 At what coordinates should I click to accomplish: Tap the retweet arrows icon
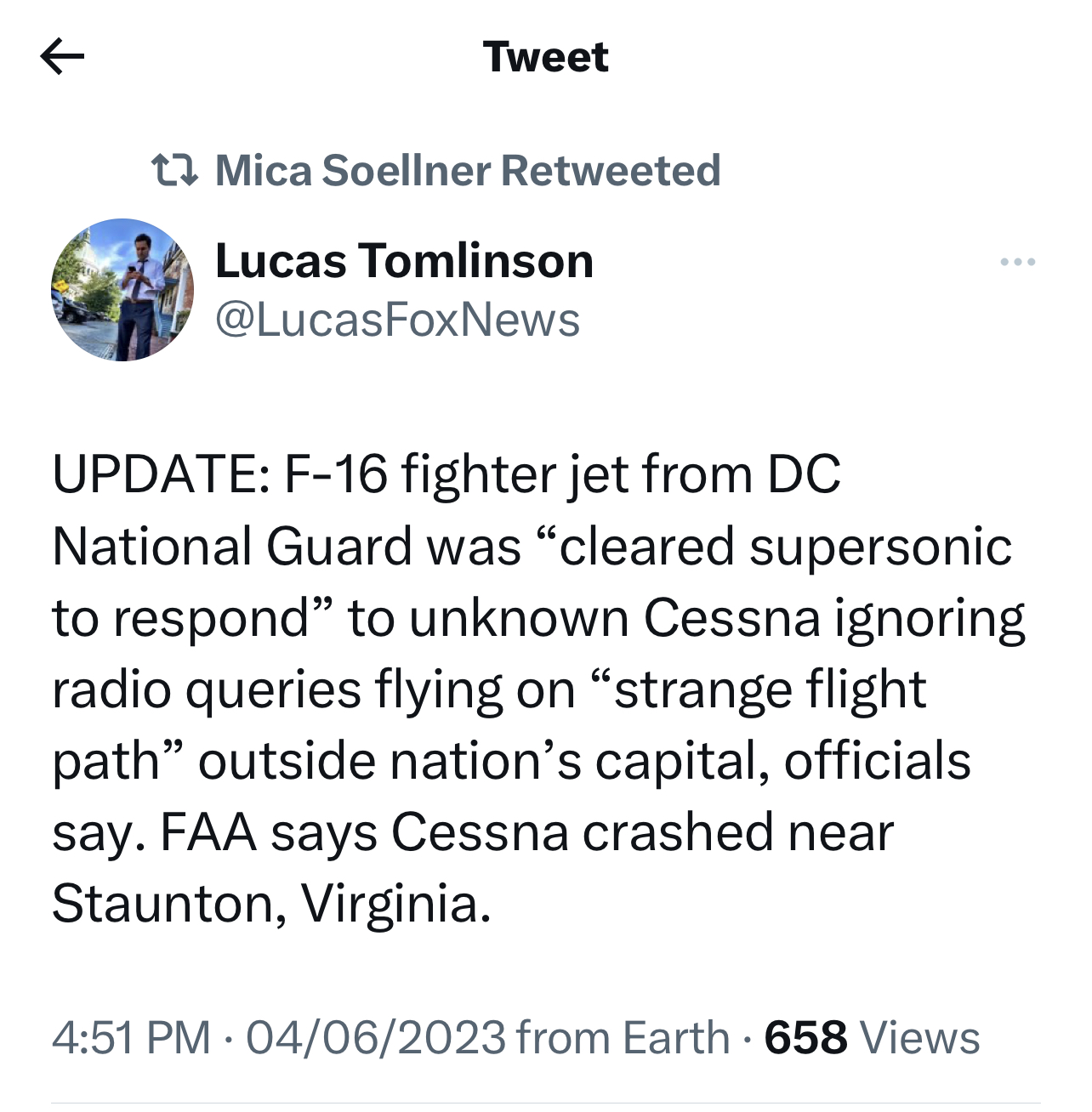click(174, 170)
